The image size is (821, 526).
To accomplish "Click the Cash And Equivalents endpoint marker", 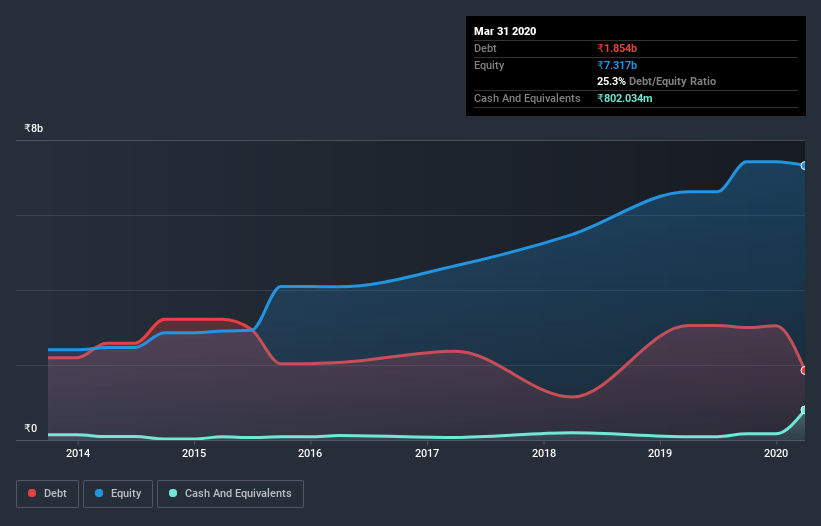I will (x=804, y=410).
